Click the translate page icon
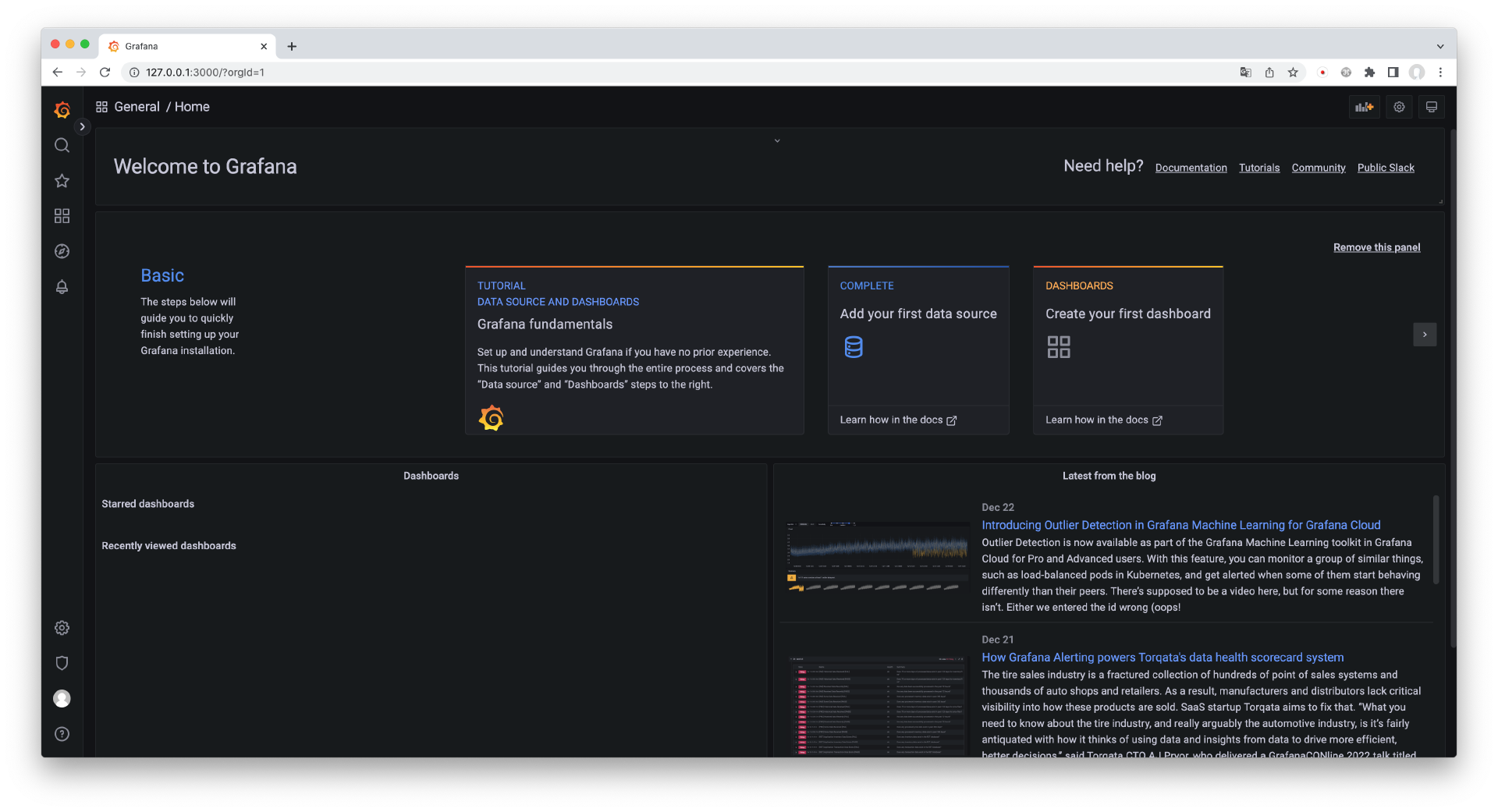 1246,73
